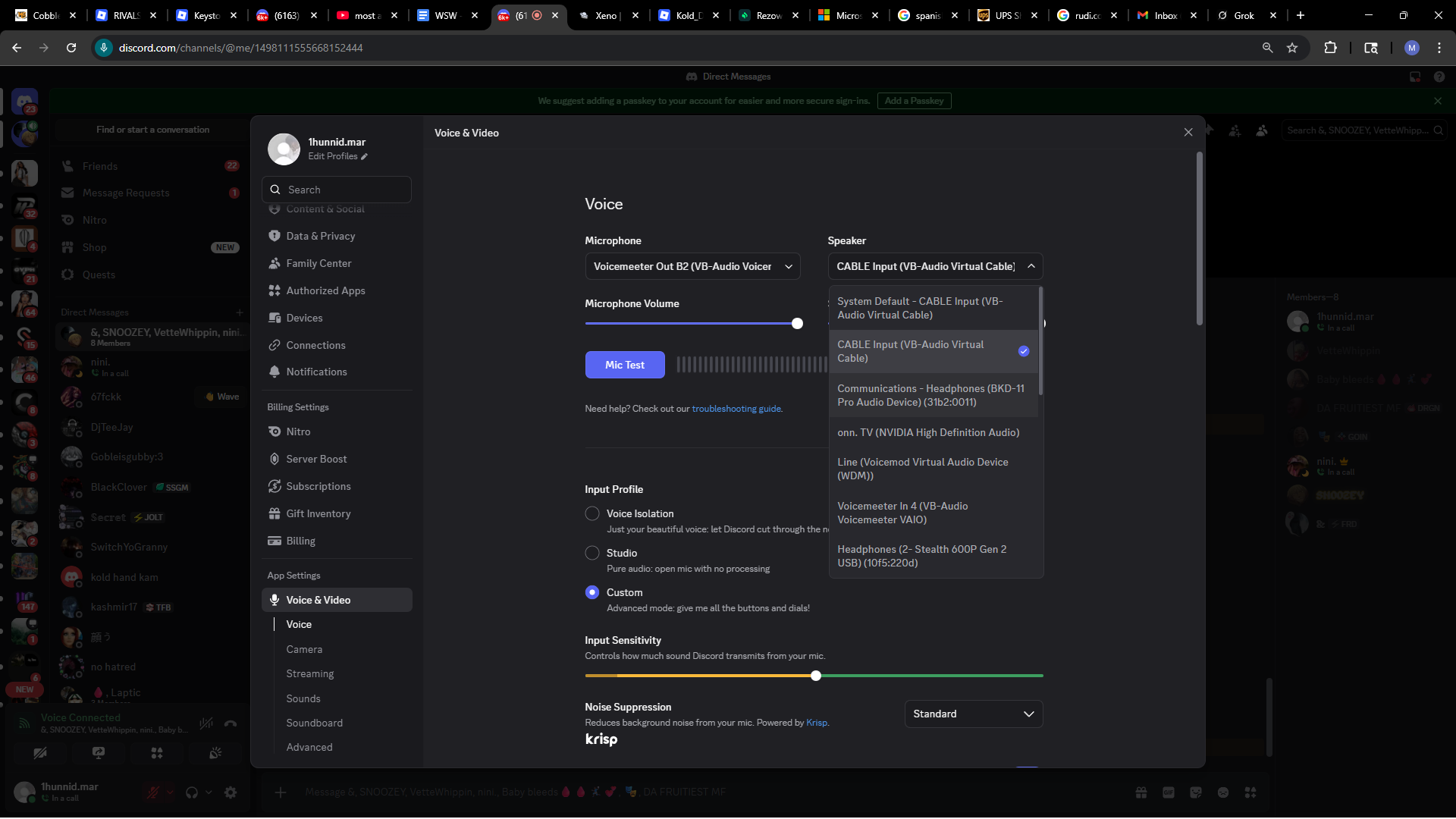Select the Streaming sub-tab
The width and height of the screenshot is (1456, 819).
click(x=309, y=673)
